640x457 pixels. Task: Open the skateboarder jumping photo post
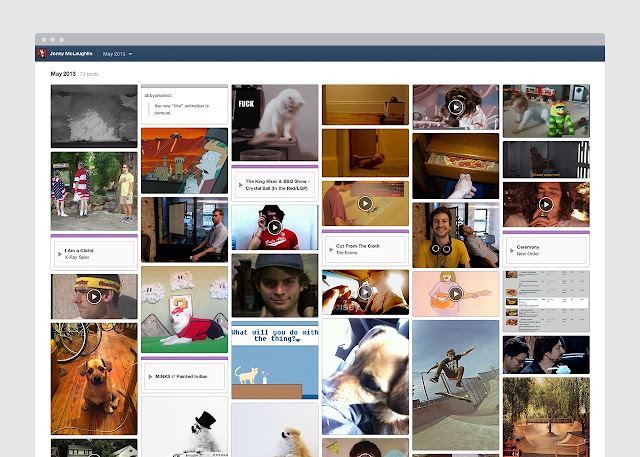coord(456,385)
